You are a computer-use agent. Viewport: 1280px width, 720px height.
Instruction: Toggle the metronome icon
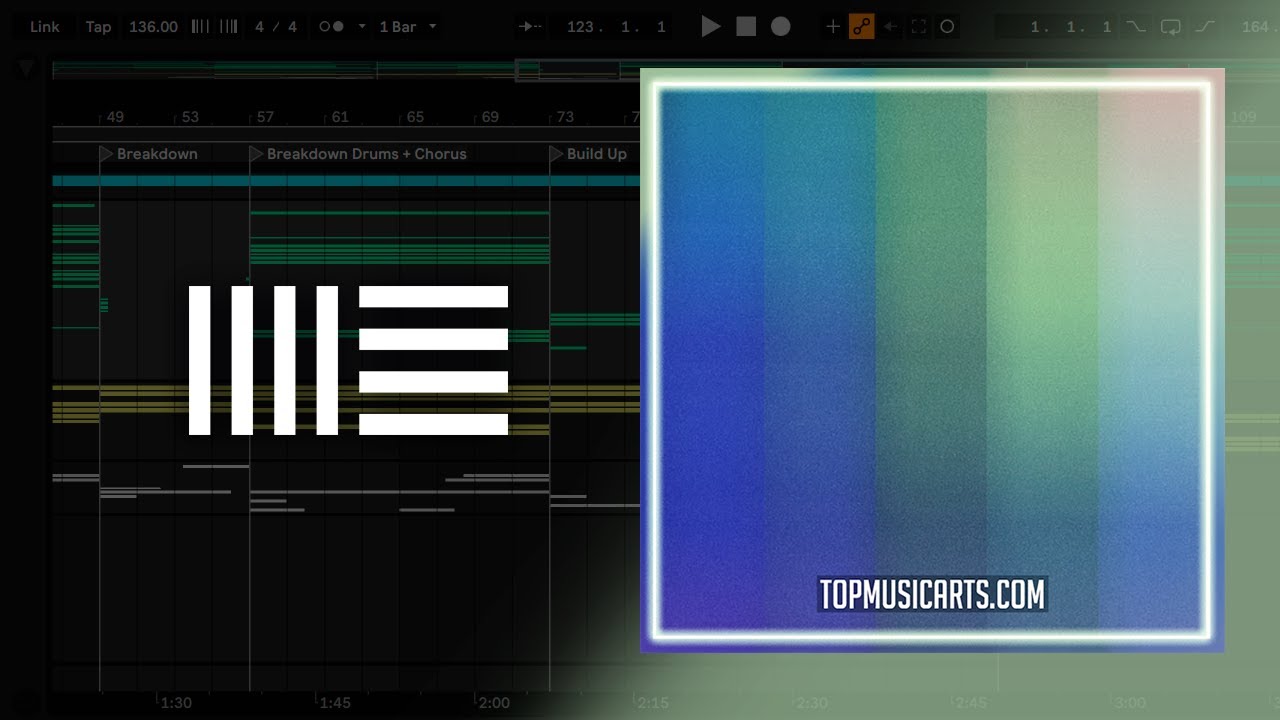point(331,27)
